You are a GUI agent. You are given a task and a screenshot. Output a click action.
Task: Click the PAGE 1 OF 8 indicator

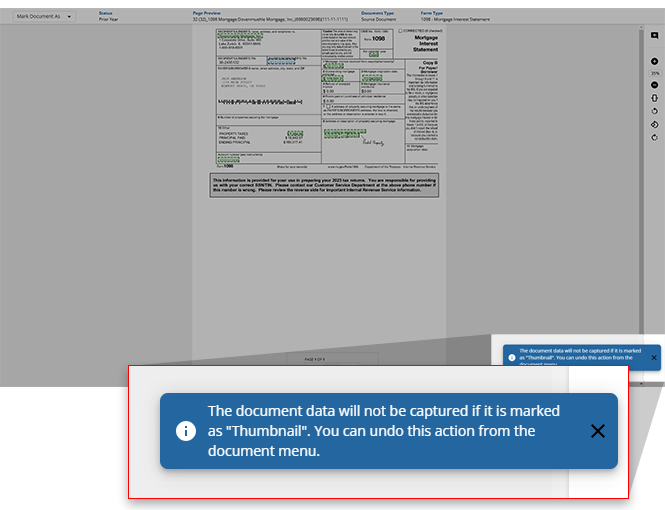318,357
